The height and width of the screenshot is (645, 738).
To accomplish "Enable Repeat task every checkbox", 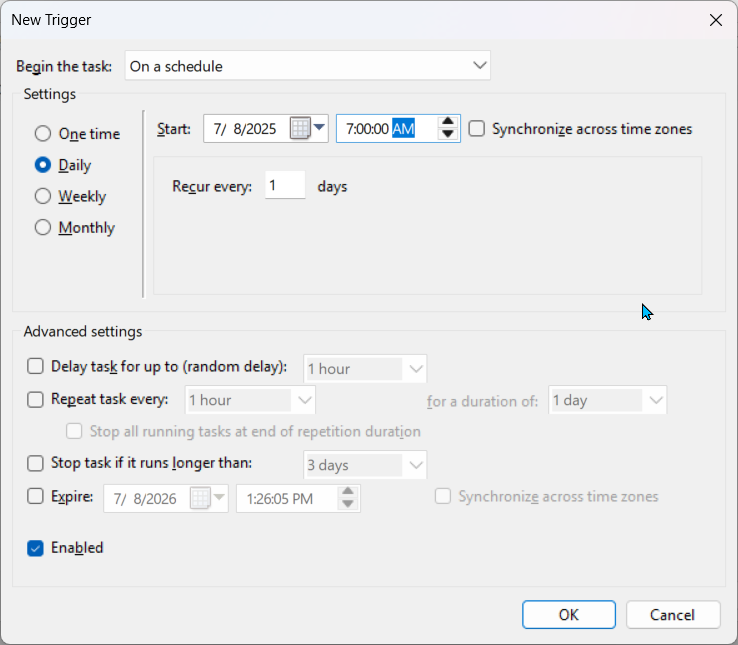I will pyautogui.click(x=36, y=400).
